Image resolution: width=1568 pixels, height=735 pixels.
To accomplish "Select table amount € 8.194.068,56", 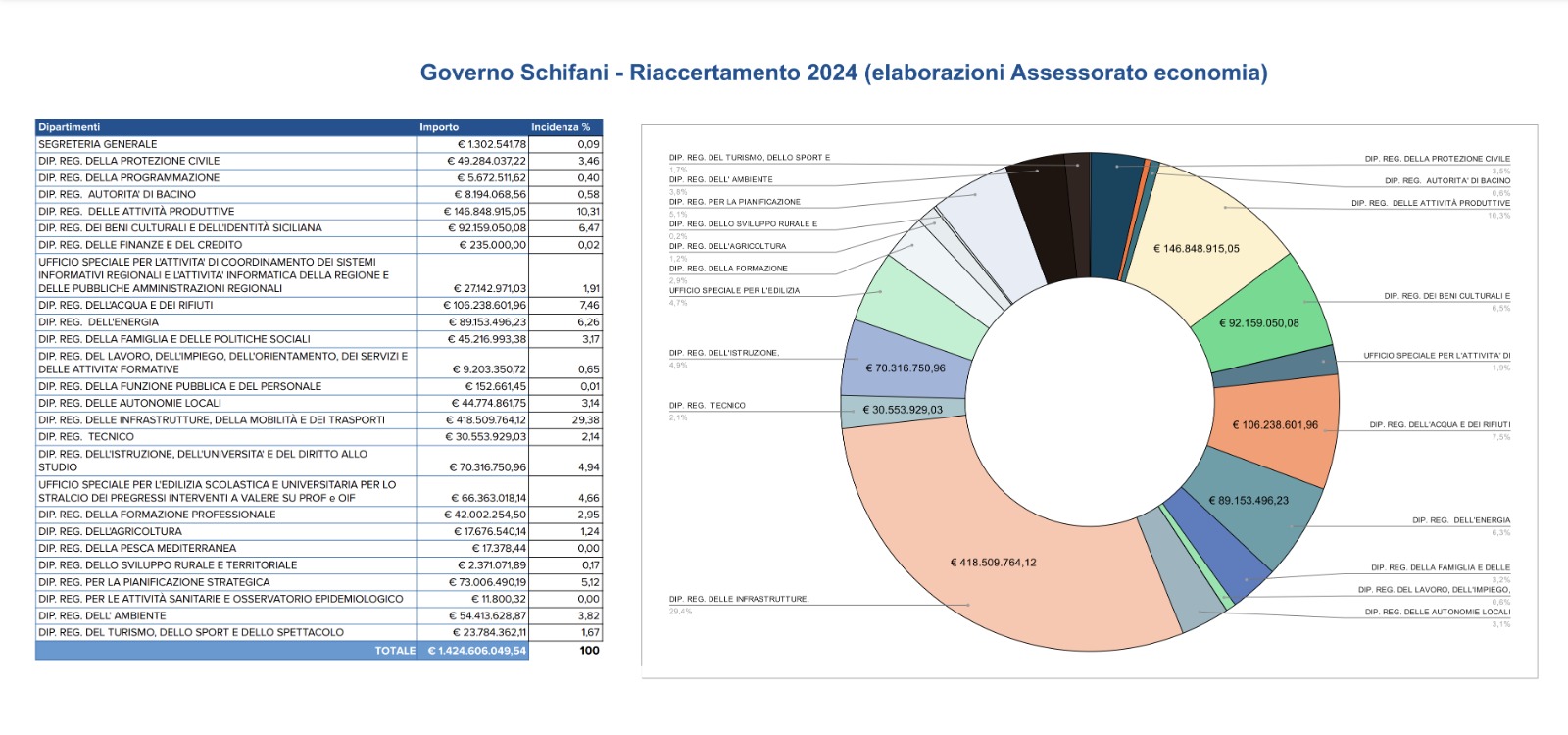I will (x=490, y=194).
